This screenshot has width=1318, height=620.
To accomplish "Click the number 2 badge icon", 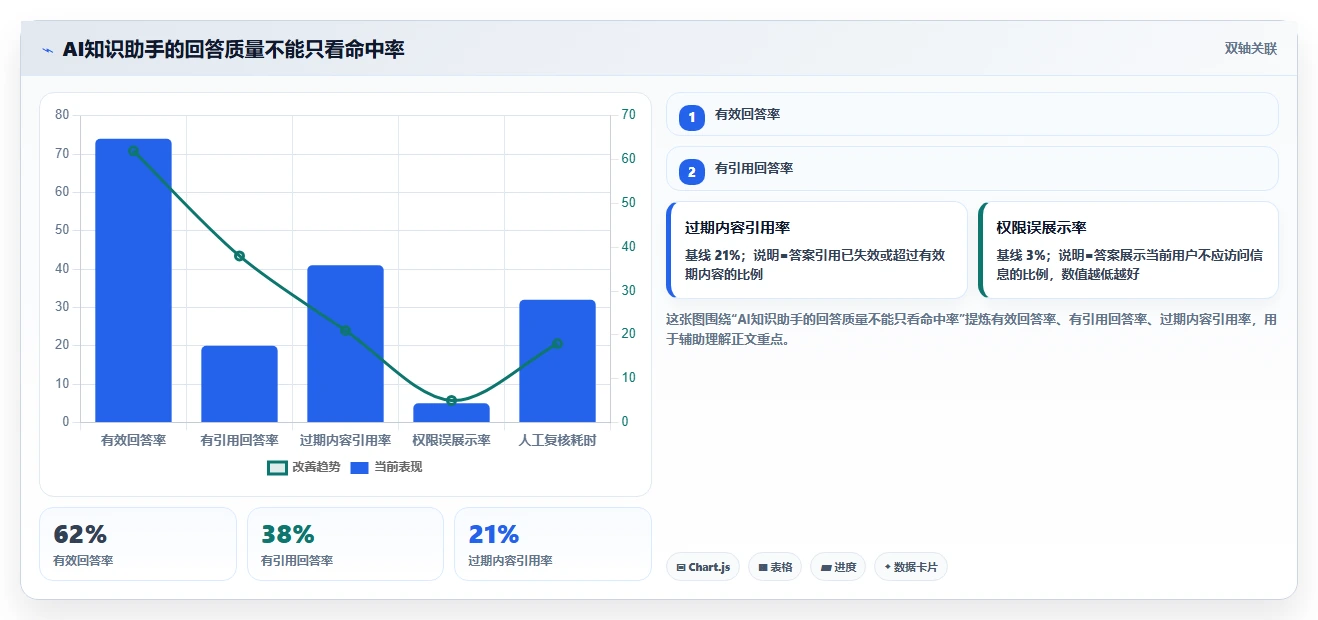I will click(x=691, y=172).
